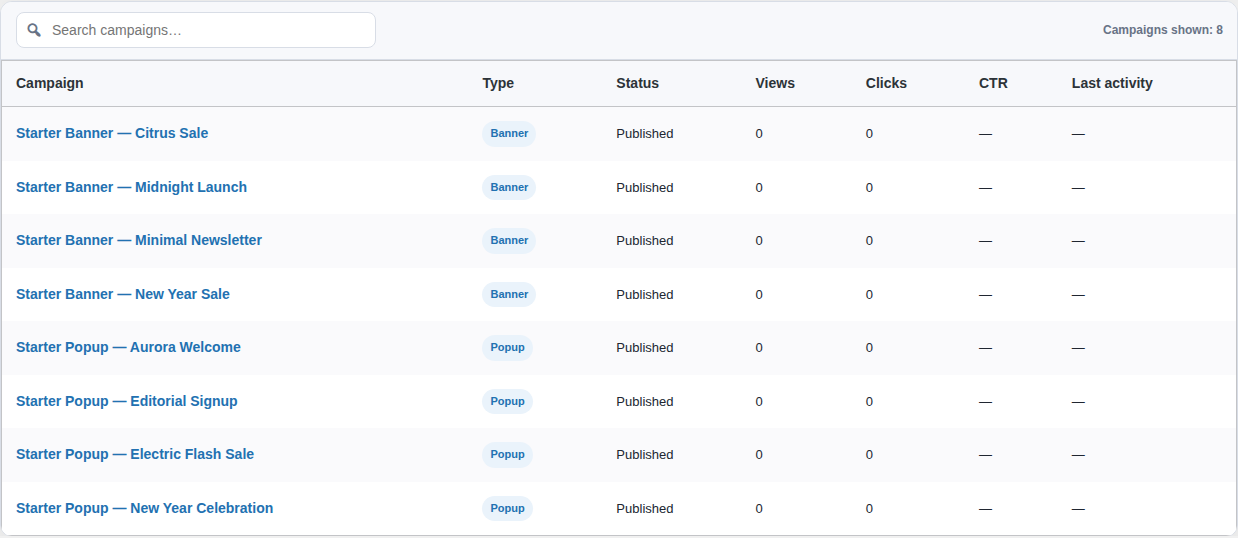
Task: Focus the Search campaigns input field
Action: 196,30
